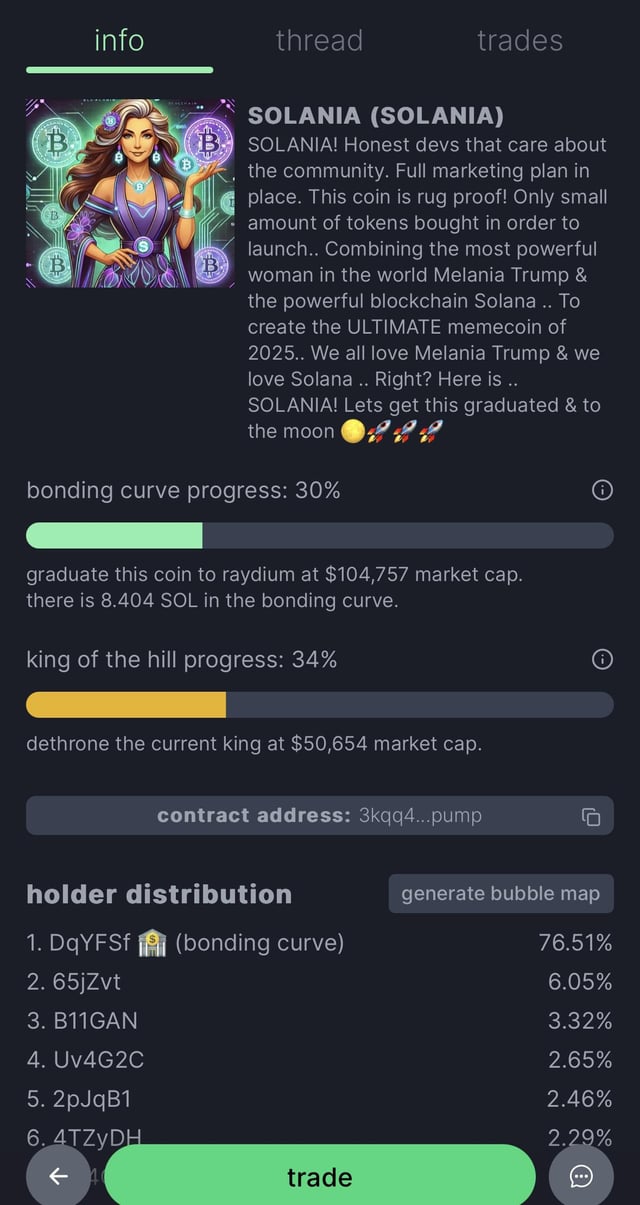Click generate bubble map button
Screen dimensions: 640x1205
[x=500, y=894]
